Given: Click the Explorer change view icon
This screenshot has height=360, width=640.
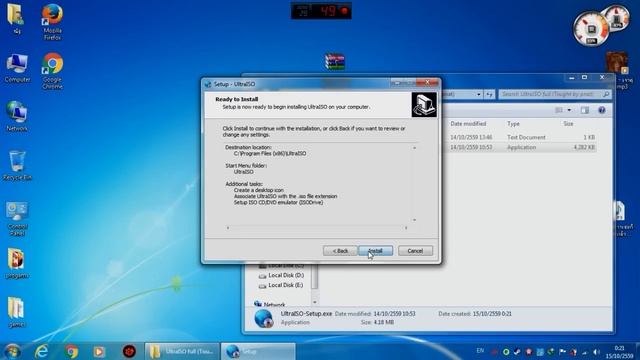Looking at the screenshot, I should 559,110.
